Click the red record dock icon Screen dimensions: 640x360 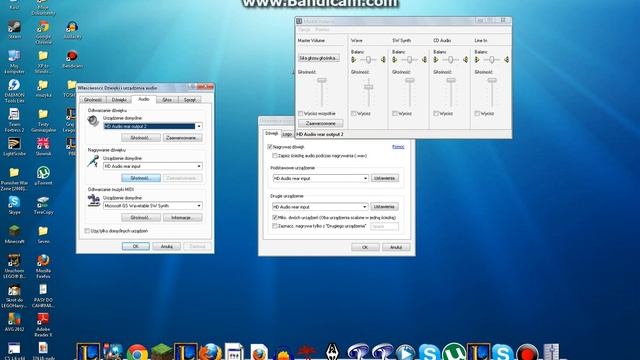pyautogui.click(x=527, y=353)
